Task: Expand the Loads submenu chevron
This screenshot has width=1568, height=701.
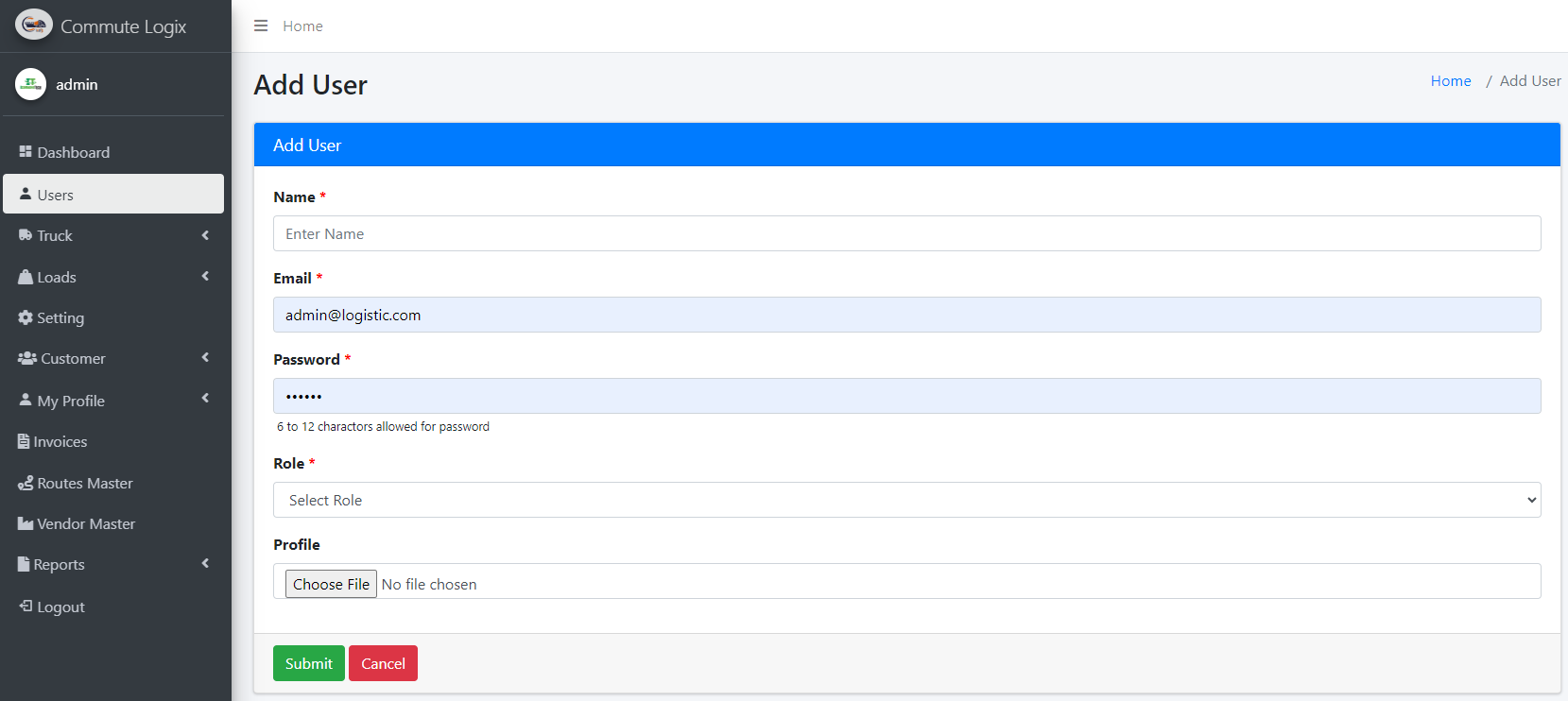Action: click(x=205, y=277)
